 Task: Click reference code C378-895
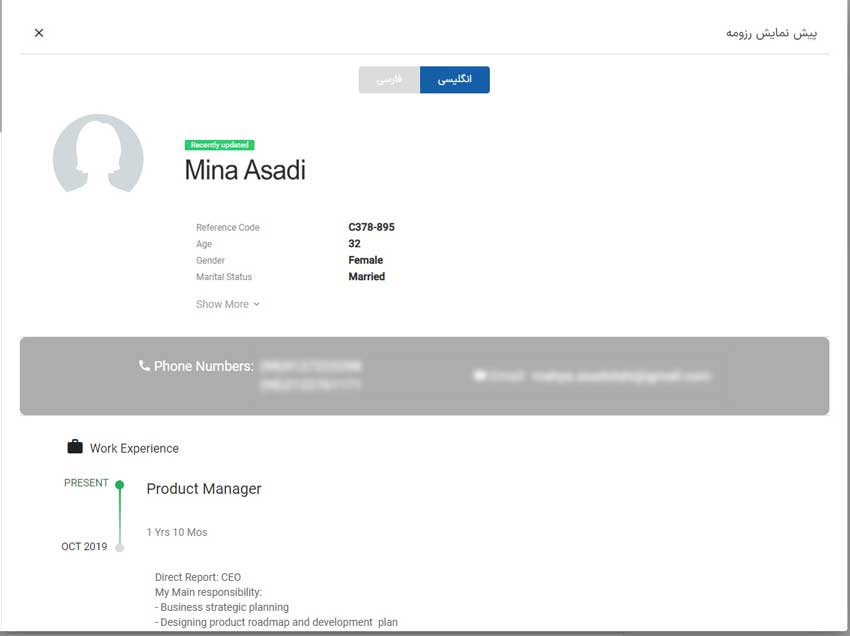click(x=371, y=227)
